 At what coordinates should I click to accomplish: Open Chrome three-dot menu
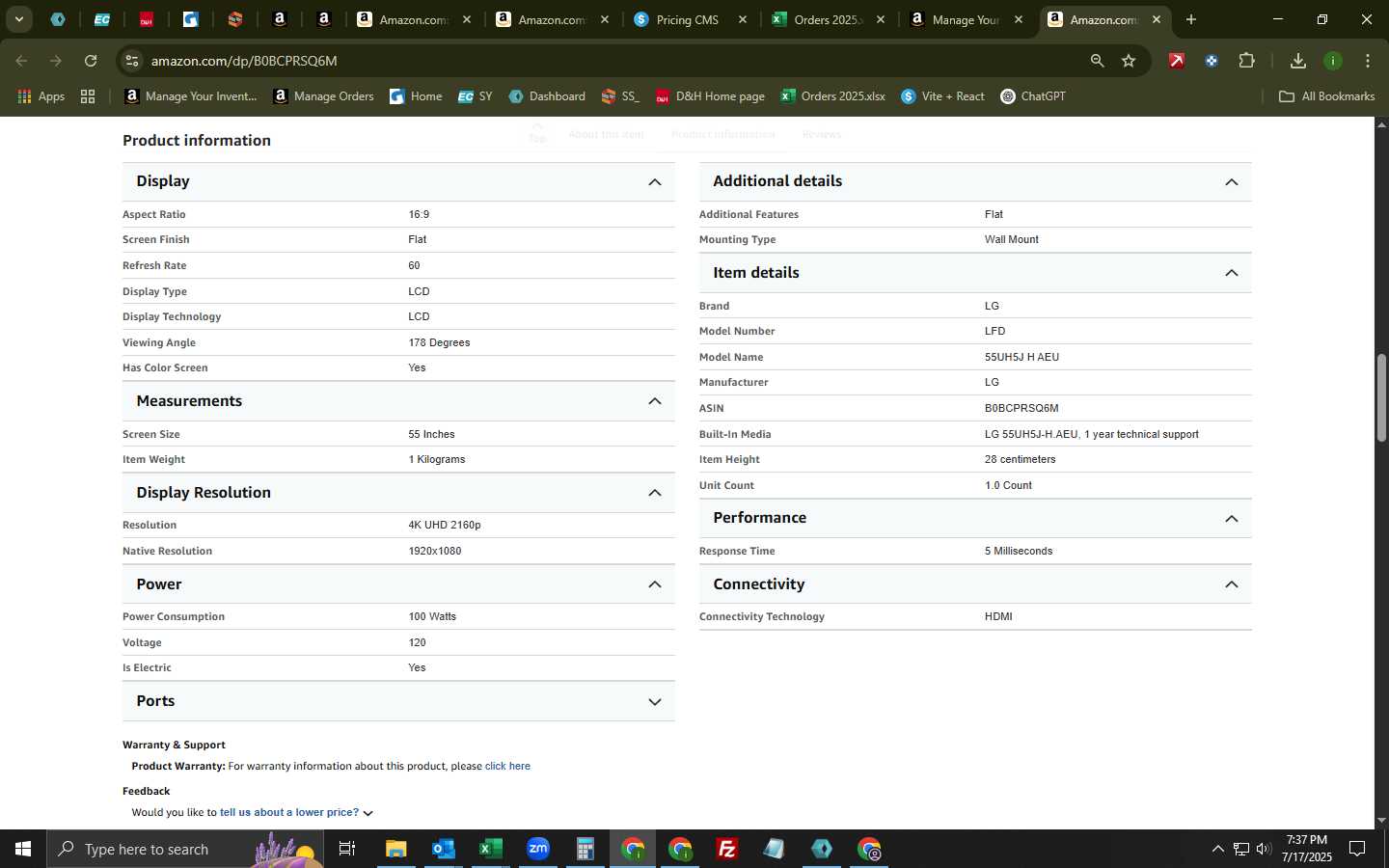tap(1368, 61)
